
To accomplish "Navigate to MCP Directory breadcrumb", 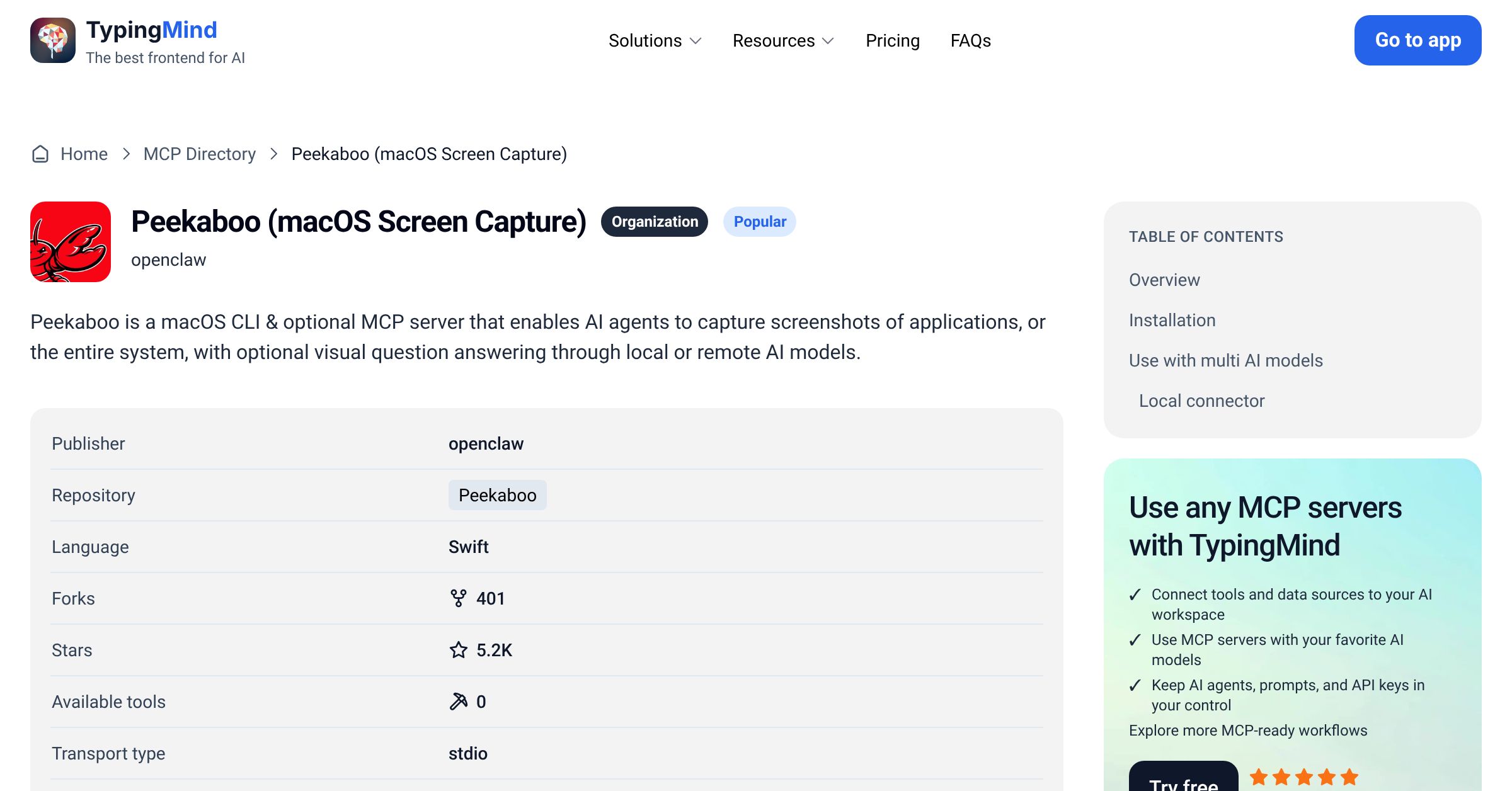I will [200, 154].
